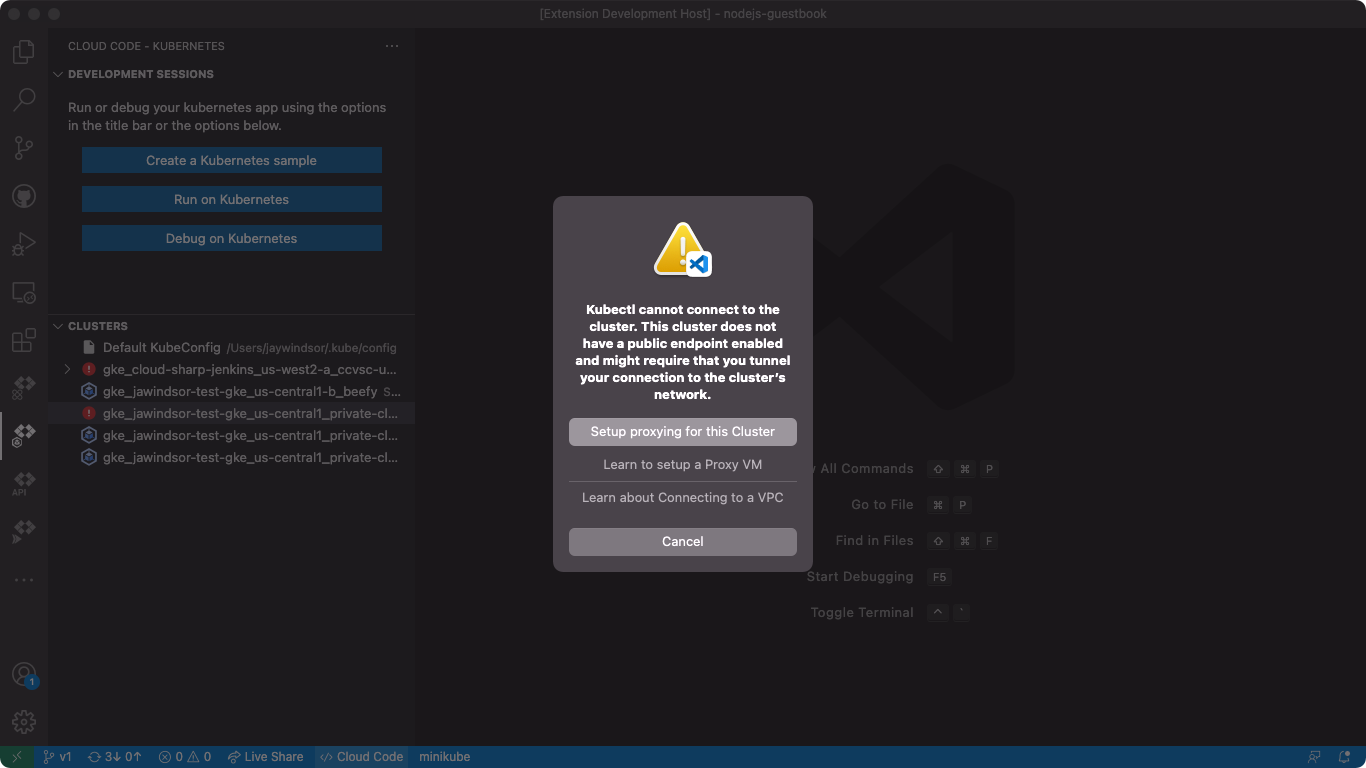
Task: Open the feedback icon in status bar
Action: pos(1314,757)
